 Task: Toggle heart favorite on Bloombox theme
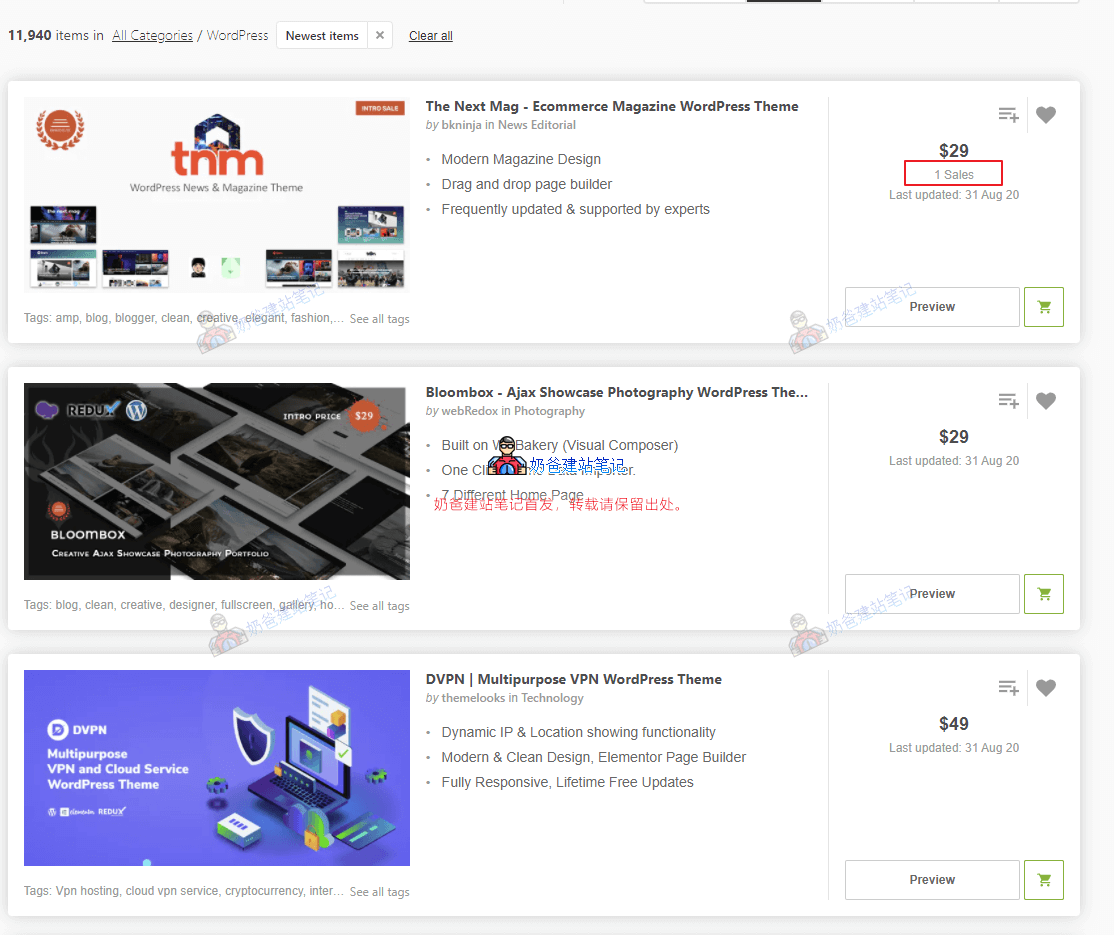pyautogui.click(x=1046, y=401)
